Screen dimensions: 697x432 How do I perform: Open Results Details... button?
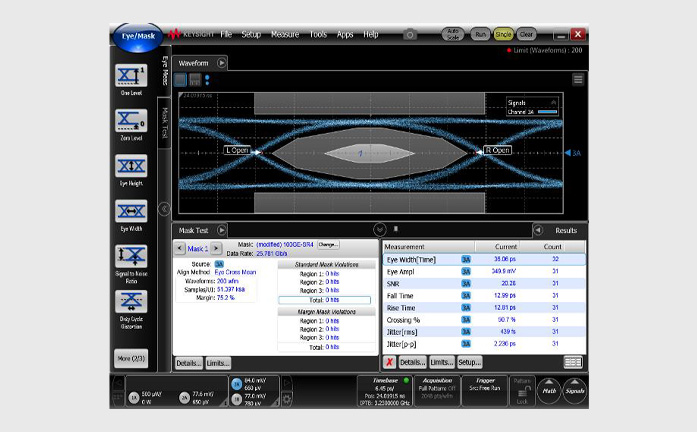[412, 362]
